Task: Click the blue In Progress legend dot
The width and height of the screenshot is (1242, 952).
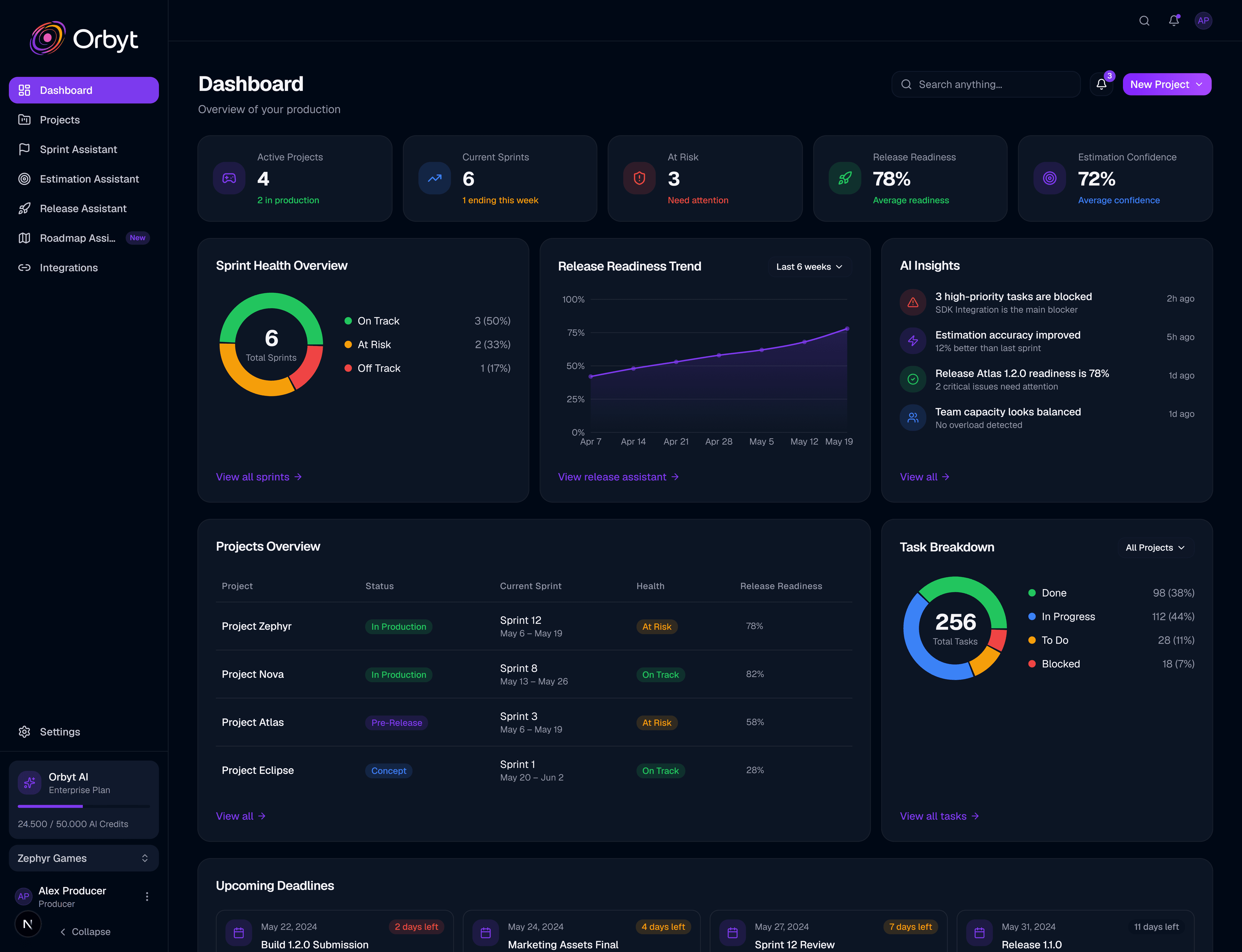Action: click(1032, 617)
